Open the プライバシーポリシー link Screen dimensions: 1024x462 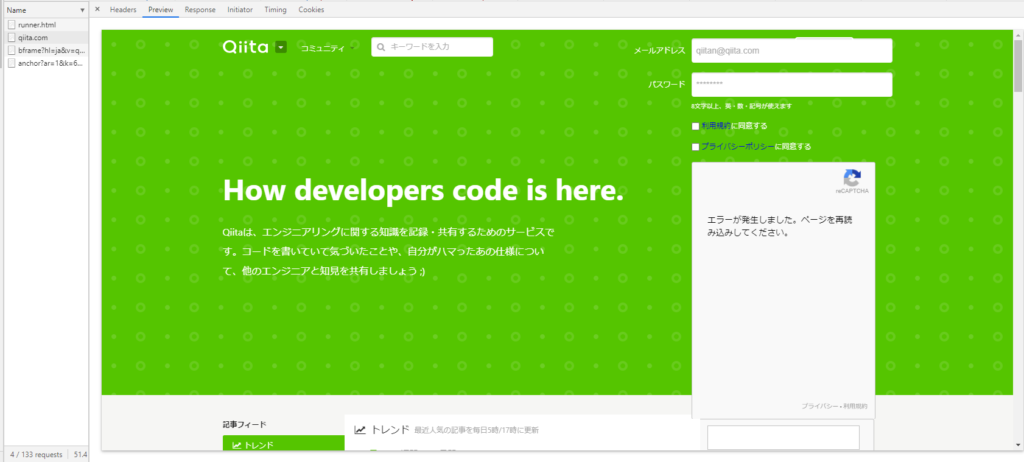tap(738, 147)
